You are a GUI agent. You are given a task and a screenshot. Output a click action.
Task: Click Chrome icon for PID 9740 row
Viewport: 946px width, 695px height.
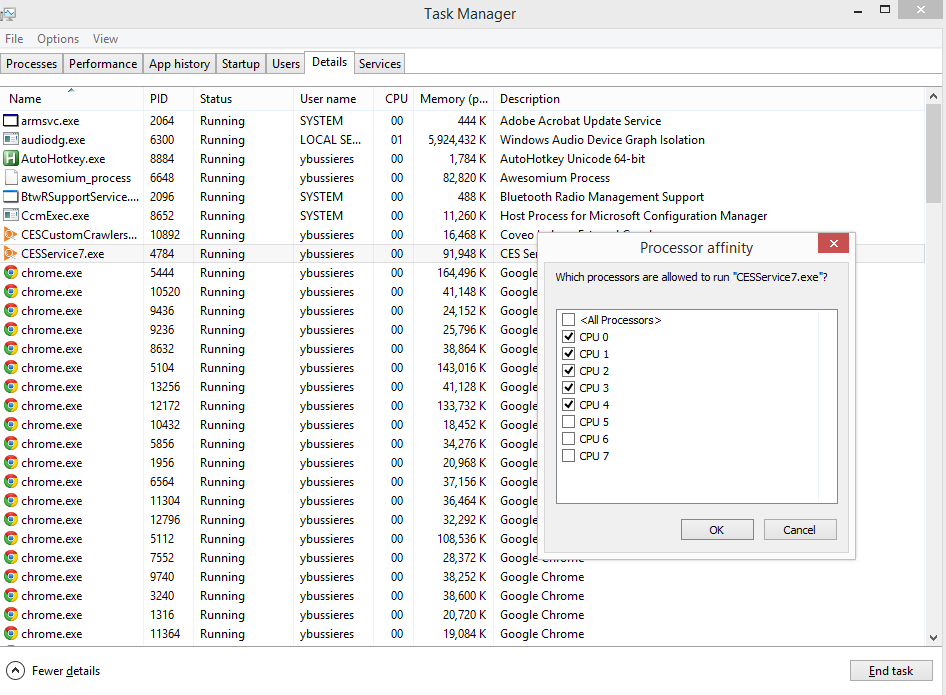(11, 576)
